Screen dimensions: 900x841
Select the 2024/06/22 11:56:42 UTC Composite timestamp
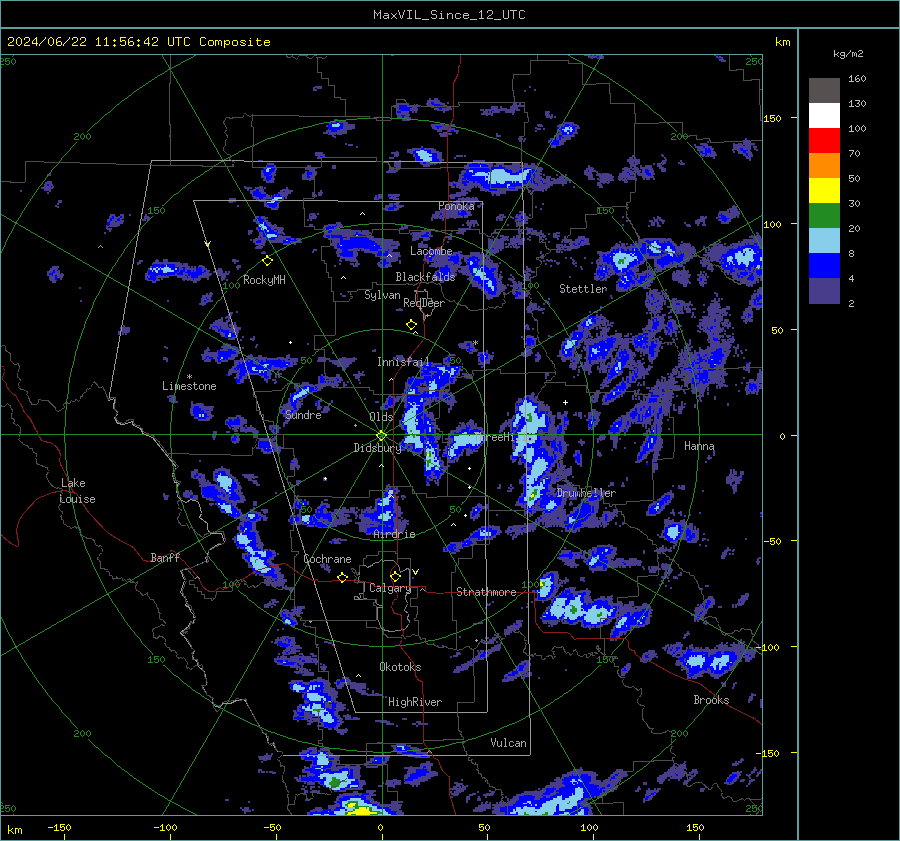click(x=139, y=42)
